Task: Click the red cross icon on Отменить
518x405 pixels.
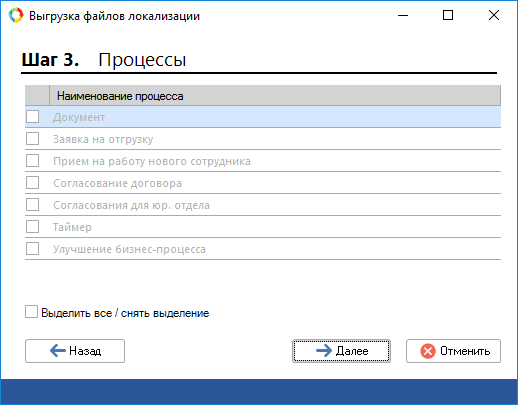Action: tap(428, 351)
